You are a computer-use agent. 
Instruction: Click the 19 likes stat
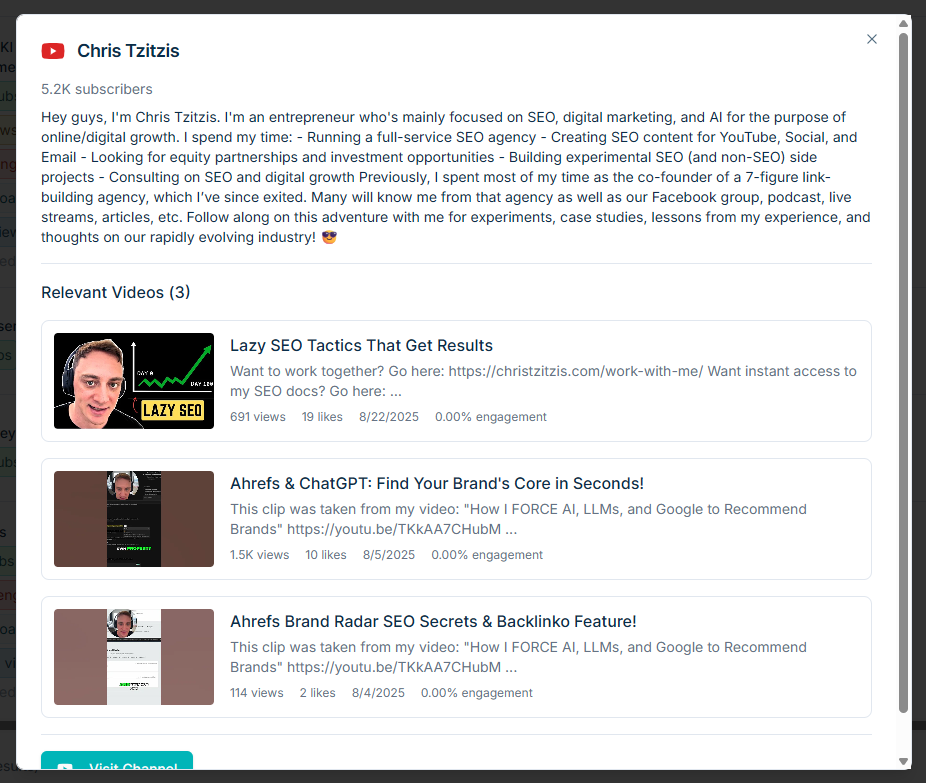(x=322, y=417)
